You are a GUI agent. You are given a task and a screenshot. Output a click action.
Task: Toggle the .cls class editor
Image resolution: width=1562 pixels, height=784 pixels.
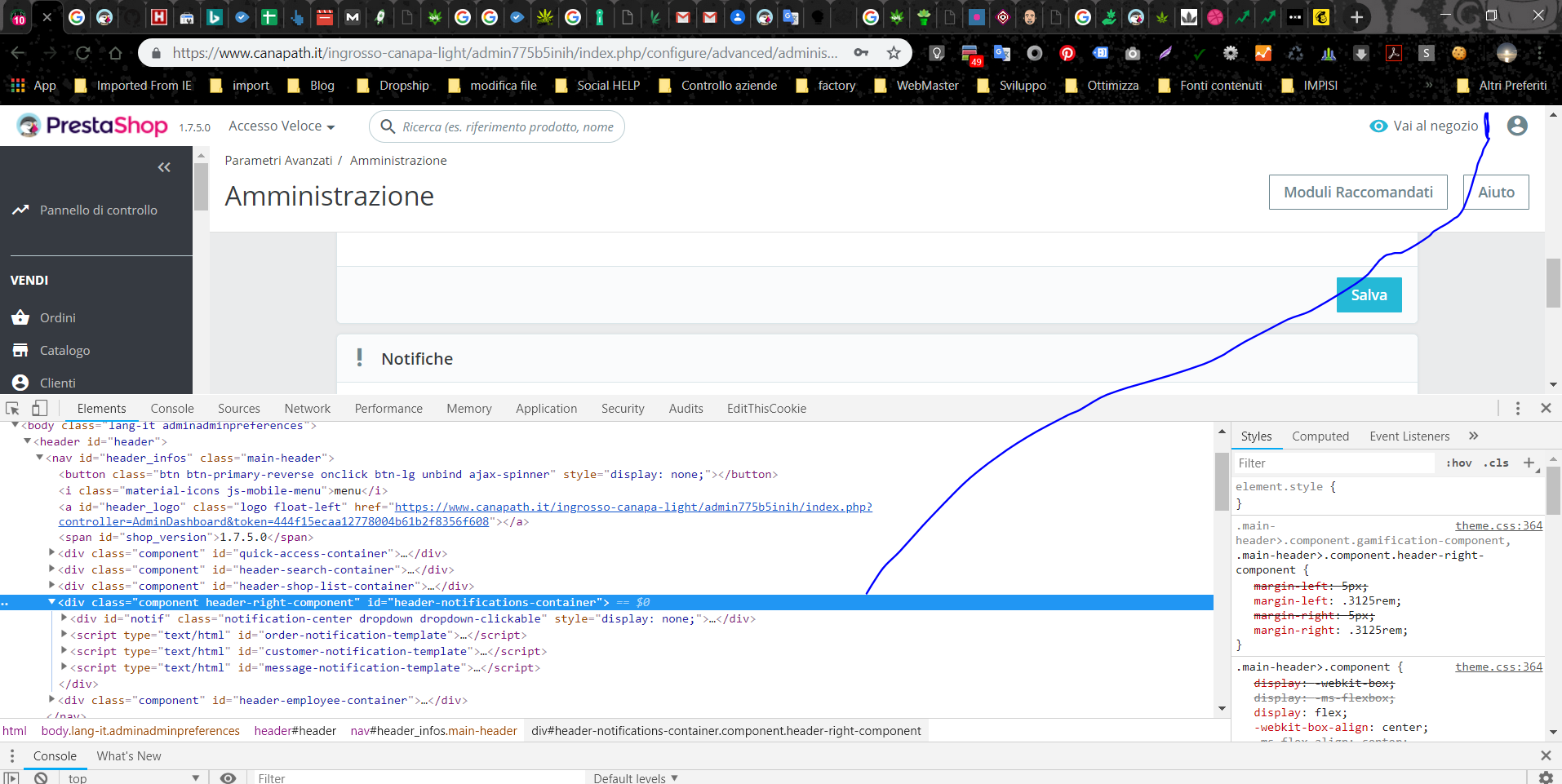click(x=1496, y=463)
